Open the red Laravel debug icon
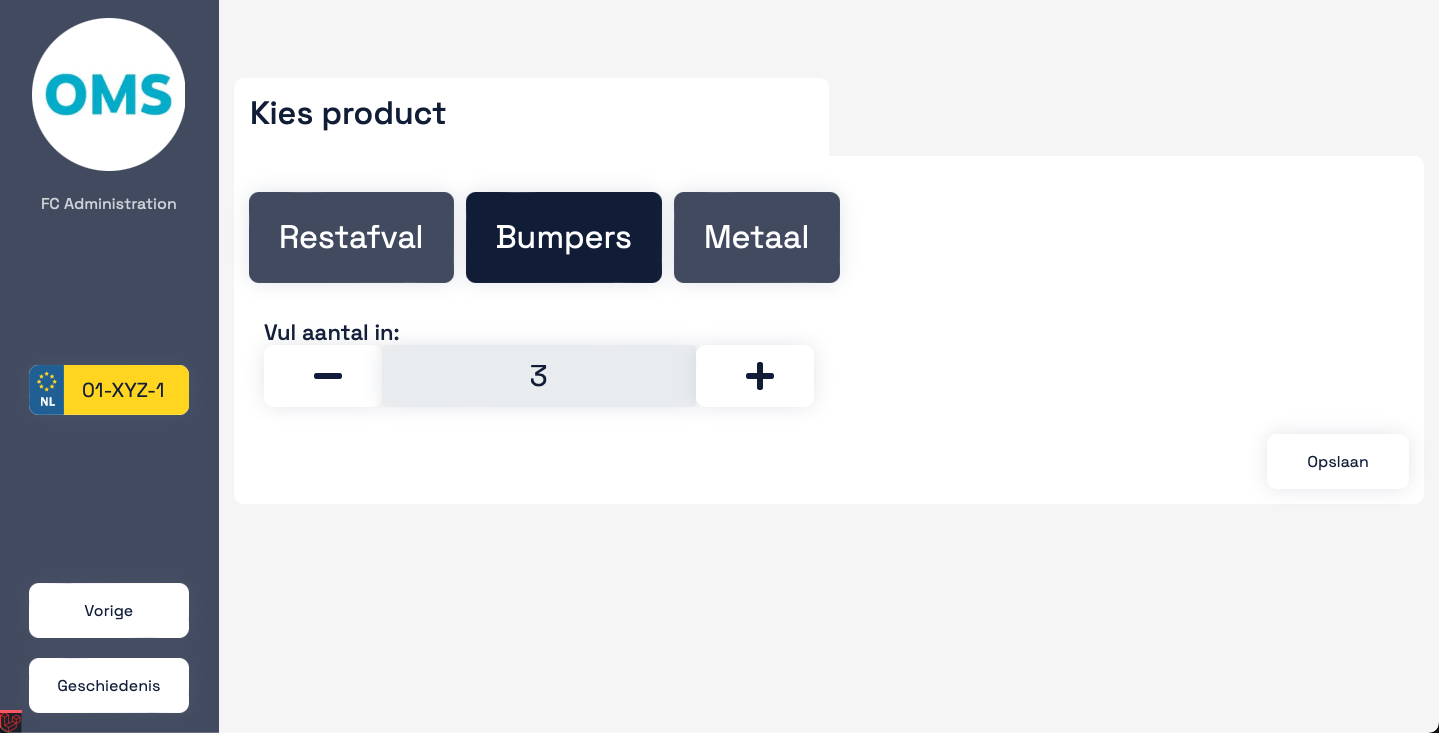This screenshot has width=1439, height=733. click(11, 721)
